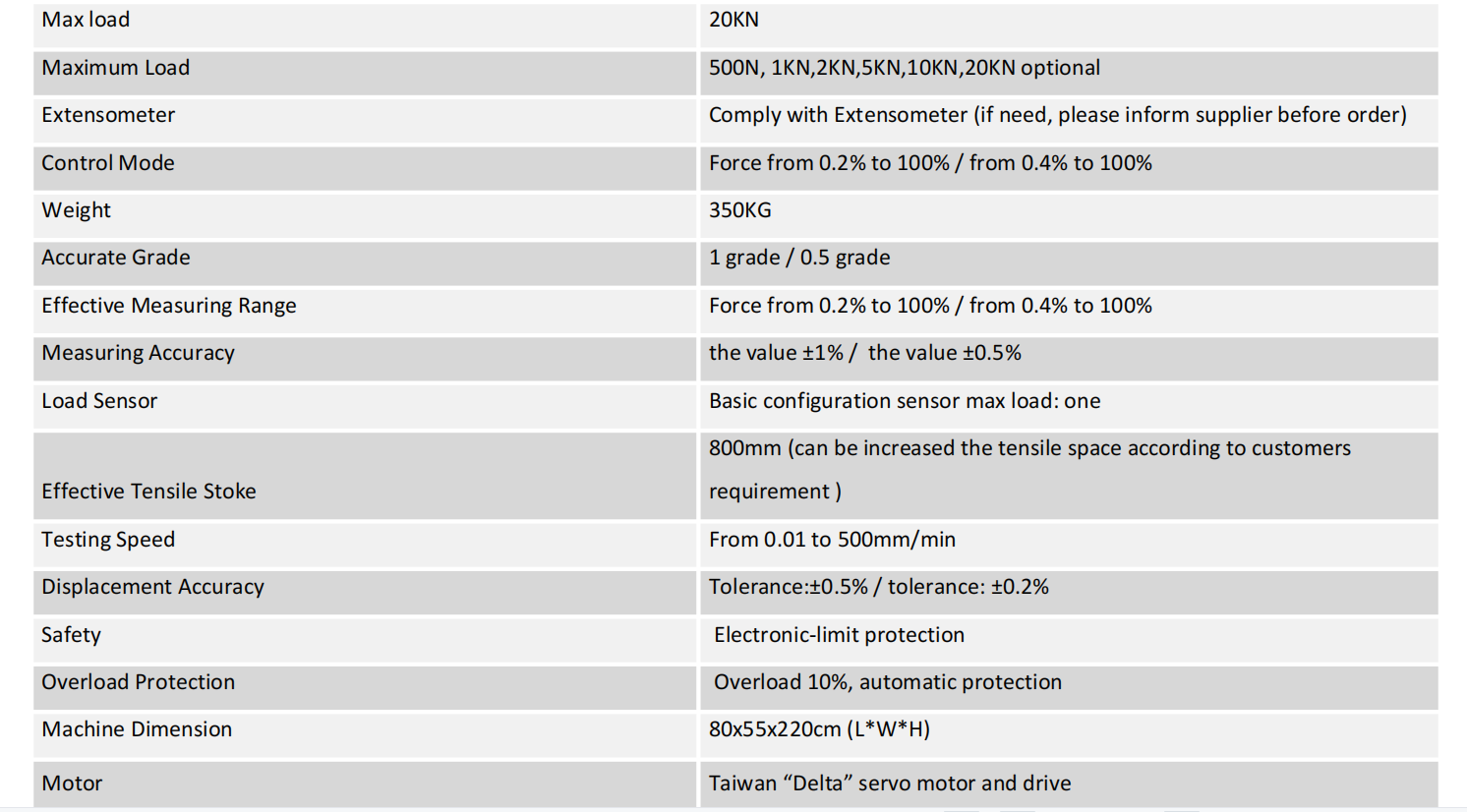Image resolution: width=1467 pixels, height=812 pixels.
Task: Select the Testing Speed 0.01 to 500mm/min value
Action: [x=832, y=540]
